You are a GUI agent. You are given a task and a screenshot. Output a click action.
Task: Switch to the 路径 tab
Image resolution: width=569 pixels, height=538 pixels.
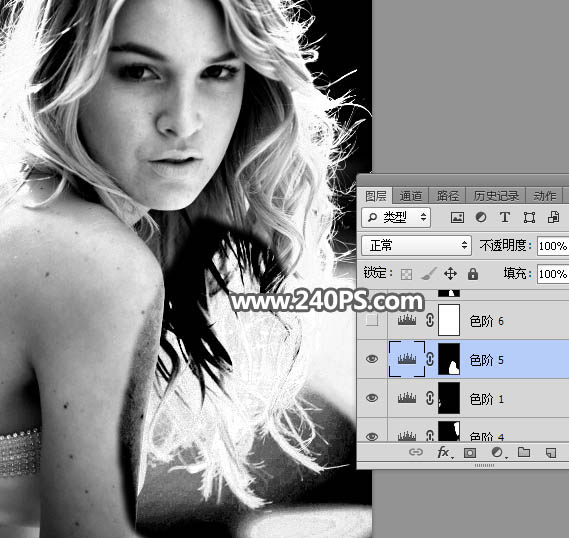(x=448, y=196)
